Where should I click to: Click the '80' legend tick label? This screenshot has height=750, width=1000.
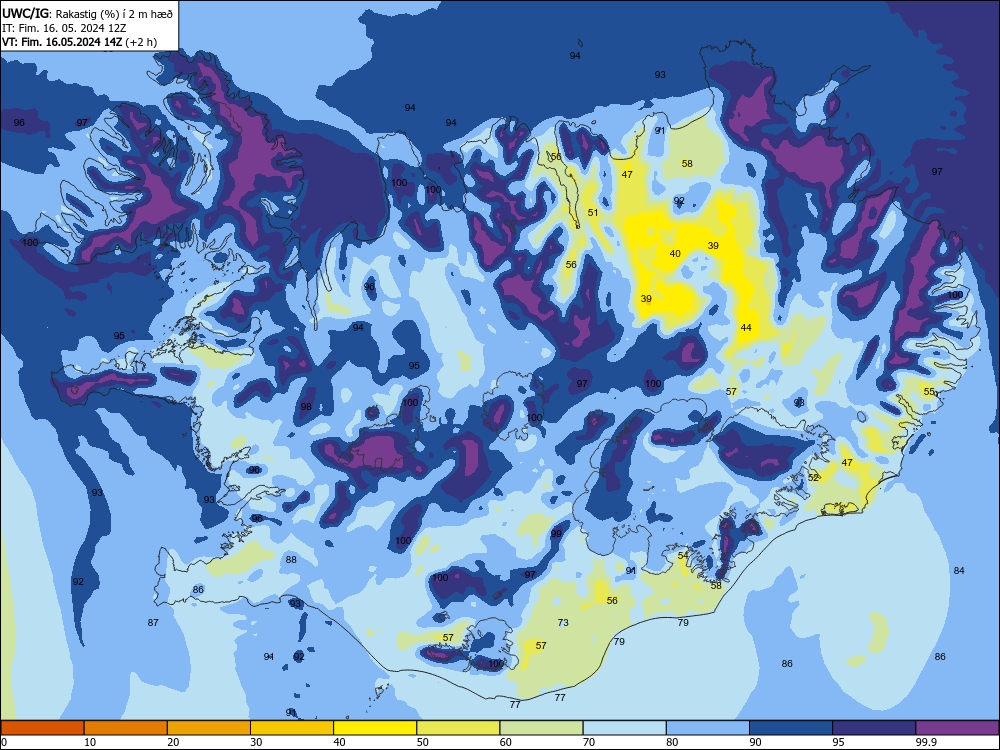click(672, 742)
